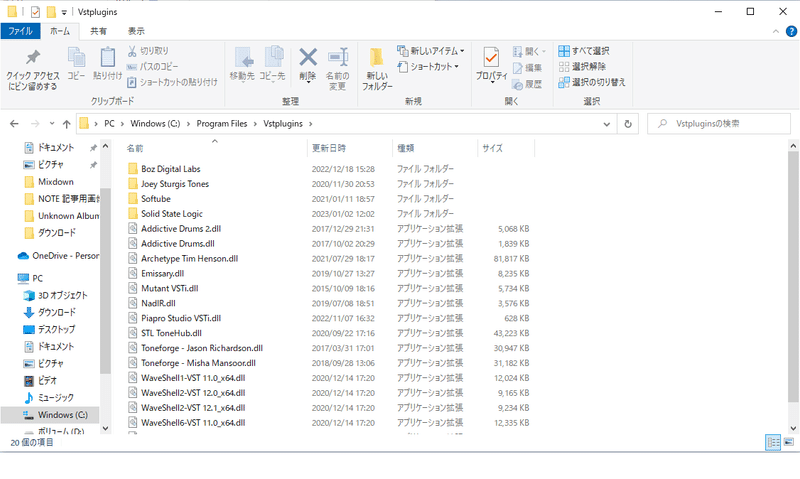800x479 pixels.
Task: Switch to the Share (共有) tab
Action: [98, 31]
